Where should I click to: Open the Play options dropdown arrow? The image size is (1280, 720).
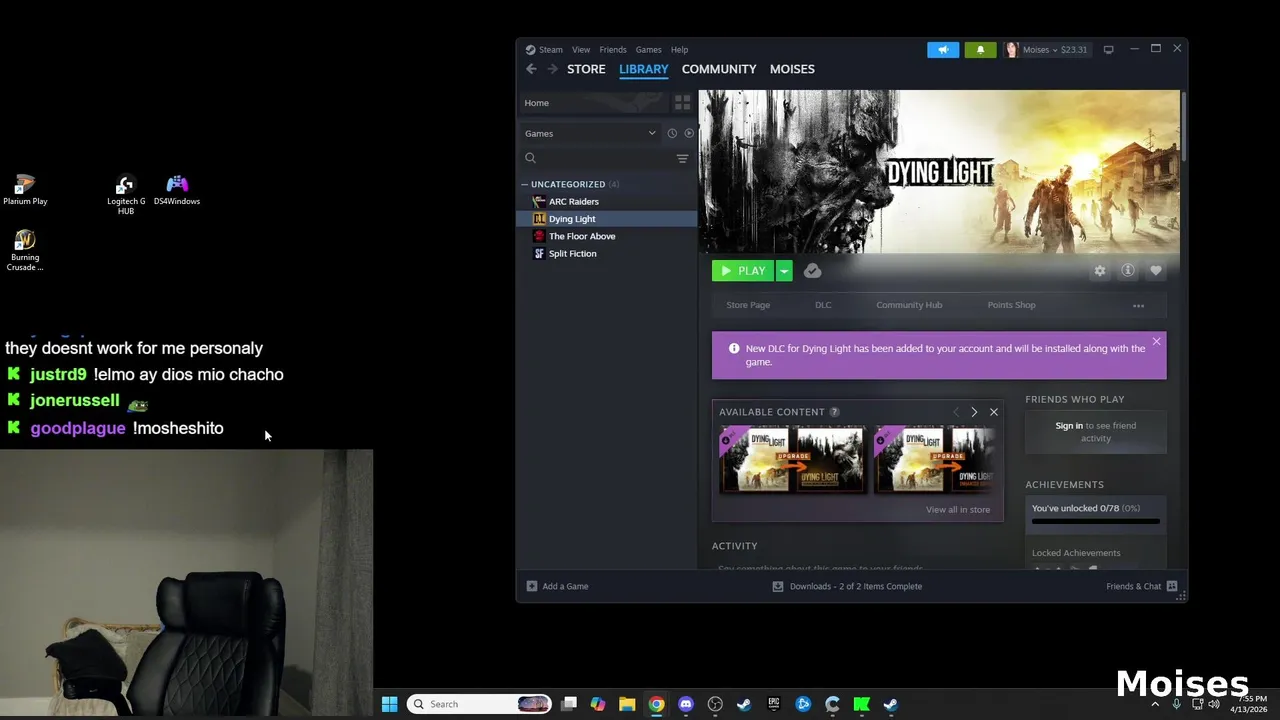coord(785,271)
